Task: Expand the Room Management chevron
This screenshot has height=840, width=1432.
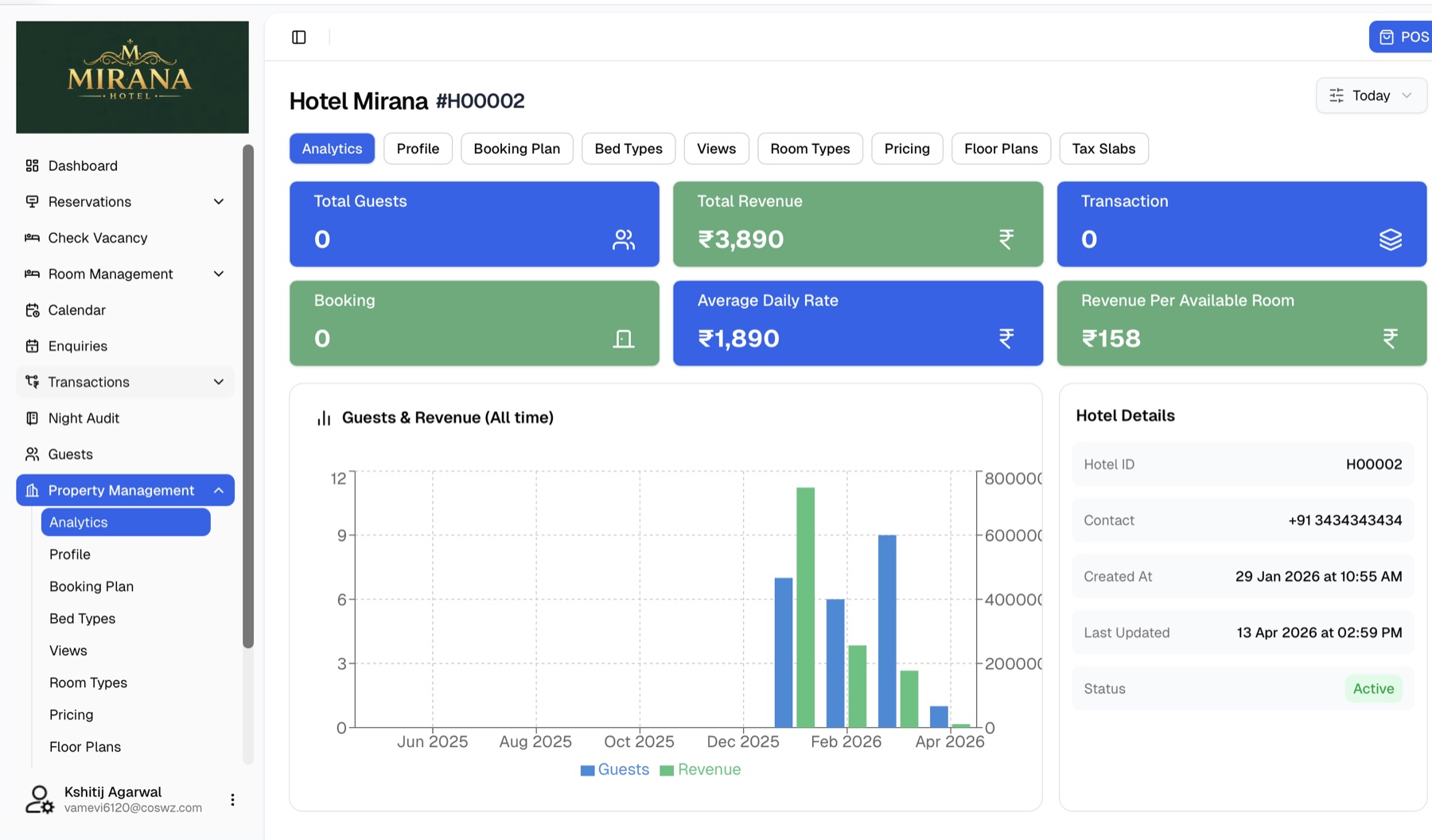Action: coord(219,274)
